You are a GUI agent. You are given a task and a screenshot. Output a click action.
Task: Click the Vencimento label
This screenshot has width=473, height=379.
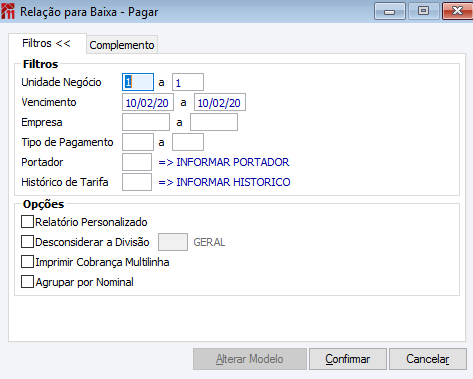pos(49,102)
